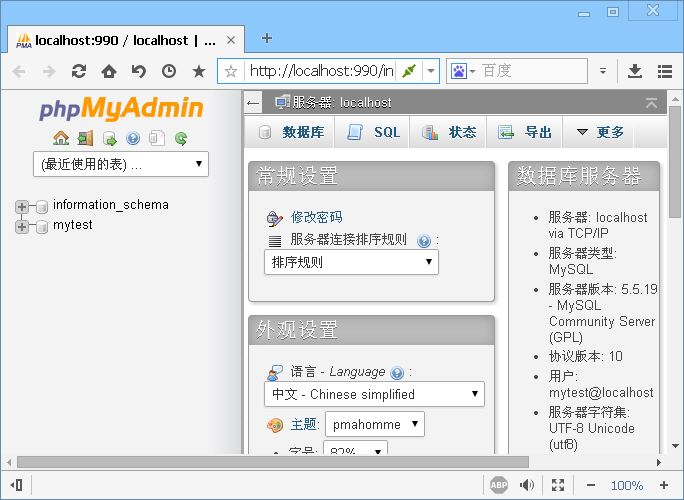
Task: Click the scroll right arrow on horizontal scrollbar
Action: pyautogui.click(x=659, y=462)
